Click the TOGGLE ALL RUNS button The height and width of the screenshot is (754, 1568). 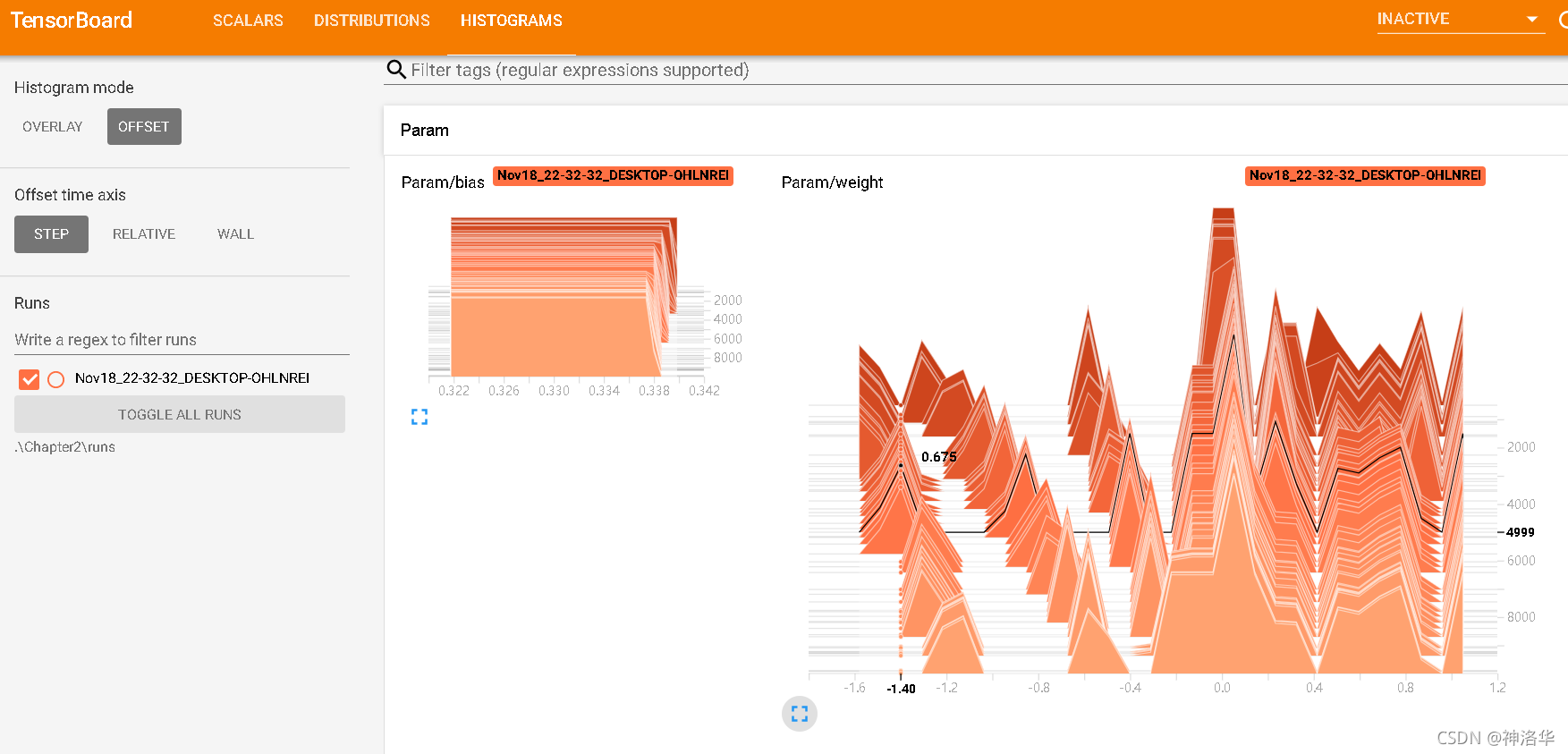click(x=180, y=415)
